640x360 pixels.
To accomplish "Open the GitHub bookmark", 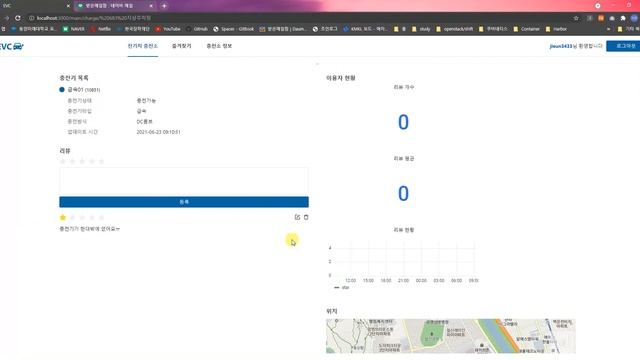I will [x=197, y=29].
